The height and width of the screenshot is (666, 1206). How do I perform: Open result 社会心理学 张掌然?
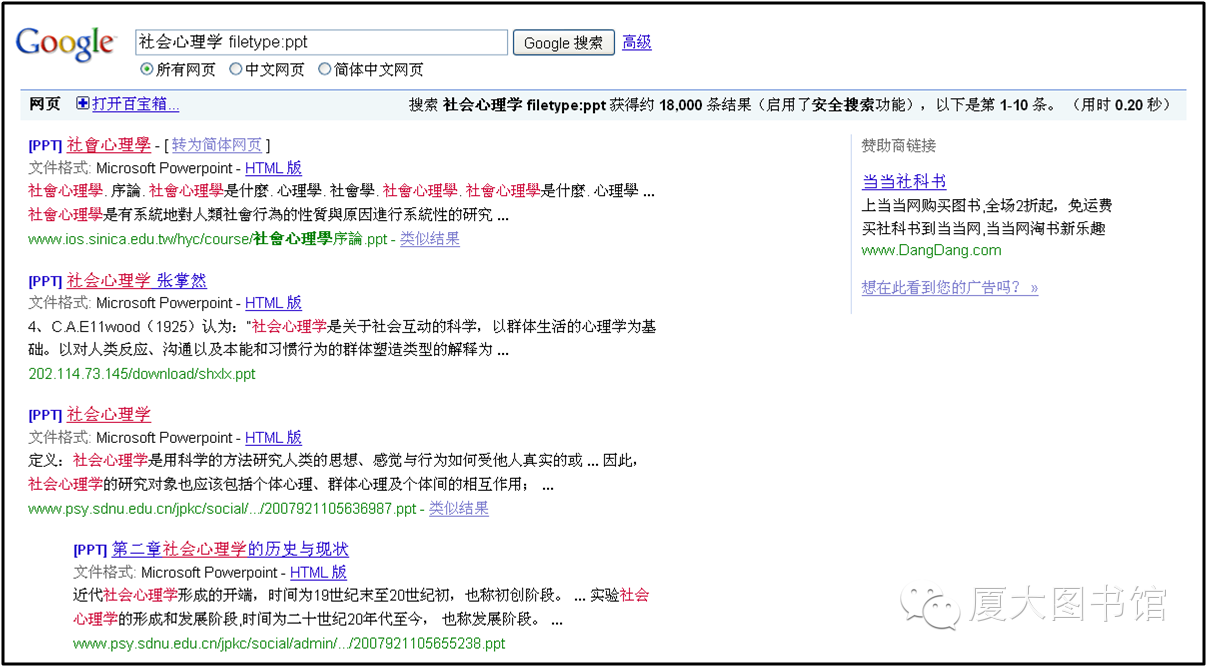(137, 281)
